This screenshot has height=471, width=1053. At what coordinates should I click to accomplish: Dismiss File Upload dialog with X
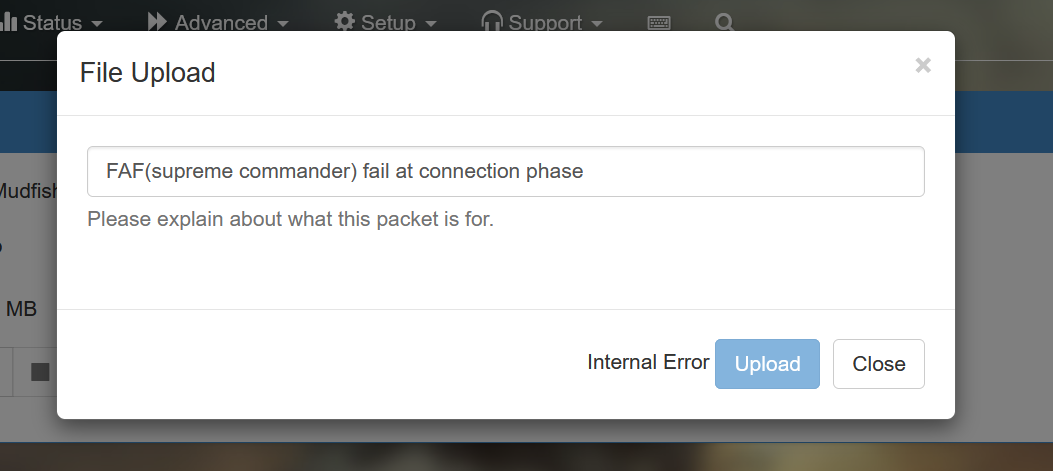tap(923, 66)
